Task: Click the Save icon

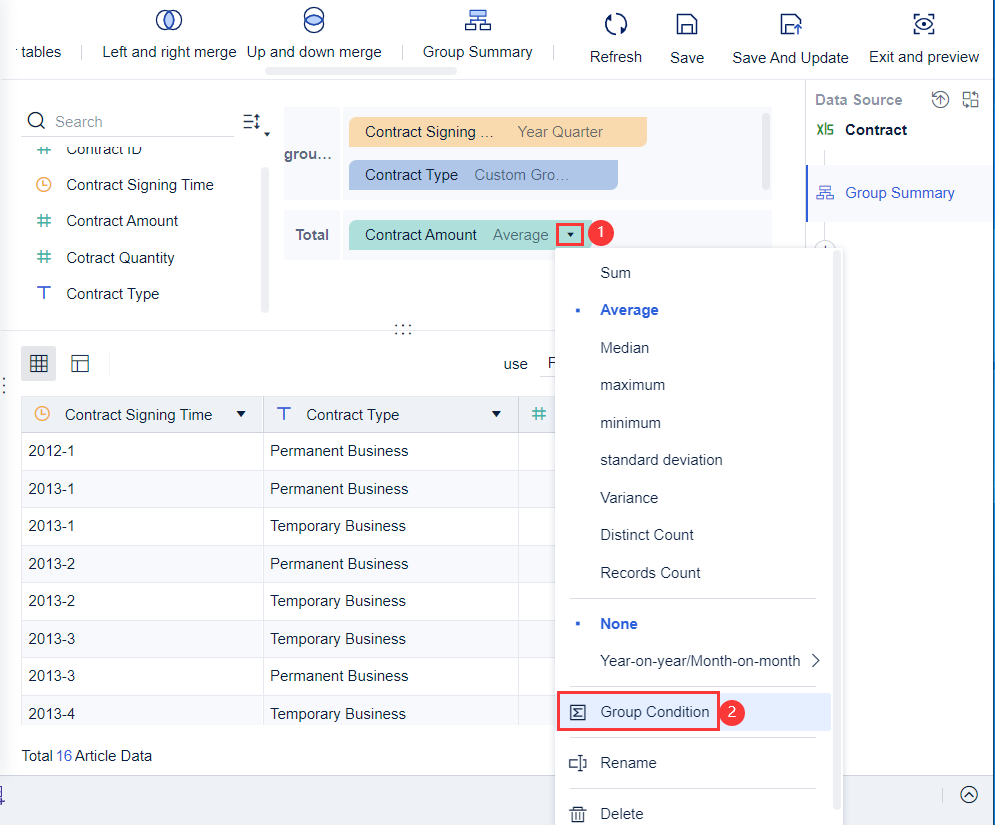Action: (687, 24)
